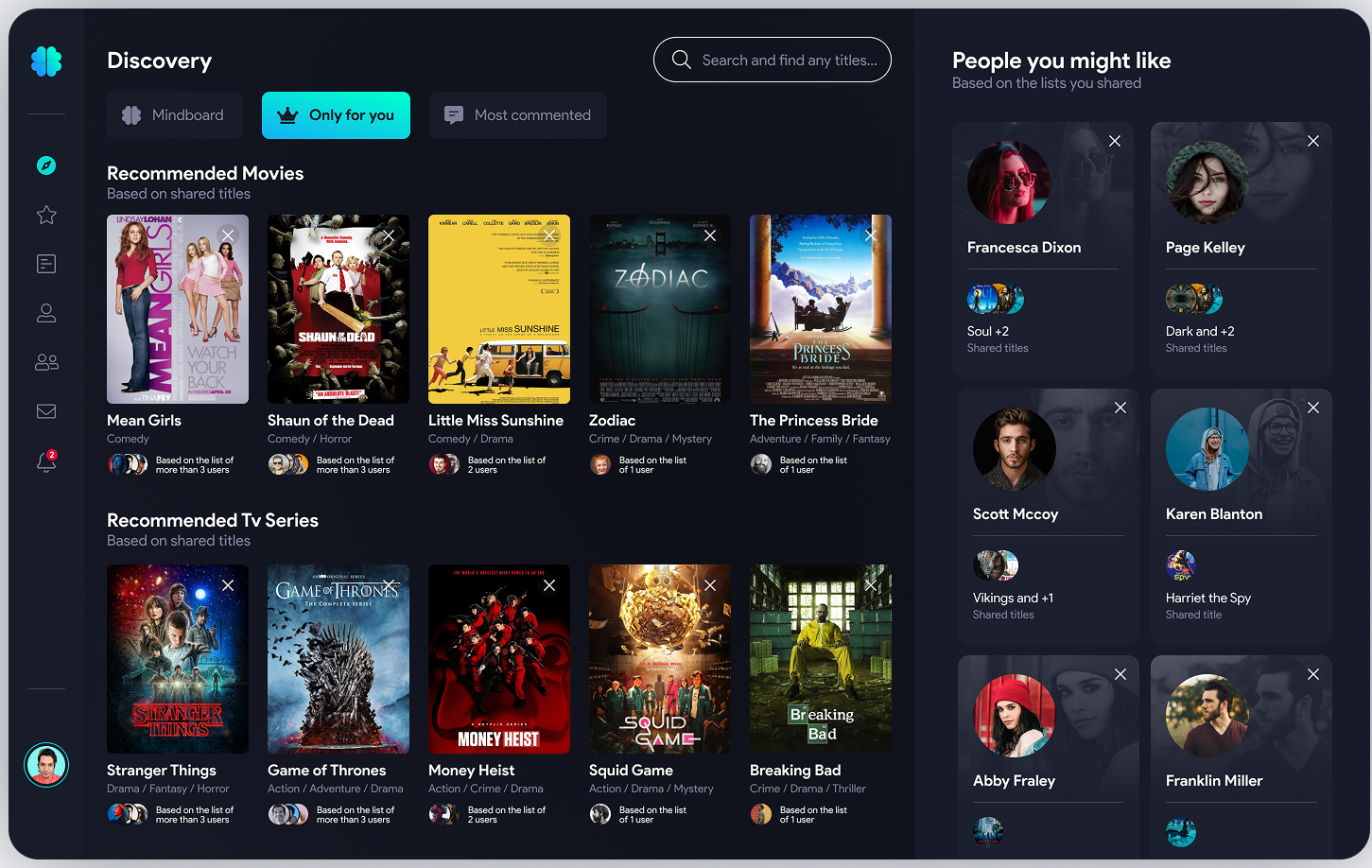Switch to the Most commented tab
1372x868 pixels.
pos(517,115)
